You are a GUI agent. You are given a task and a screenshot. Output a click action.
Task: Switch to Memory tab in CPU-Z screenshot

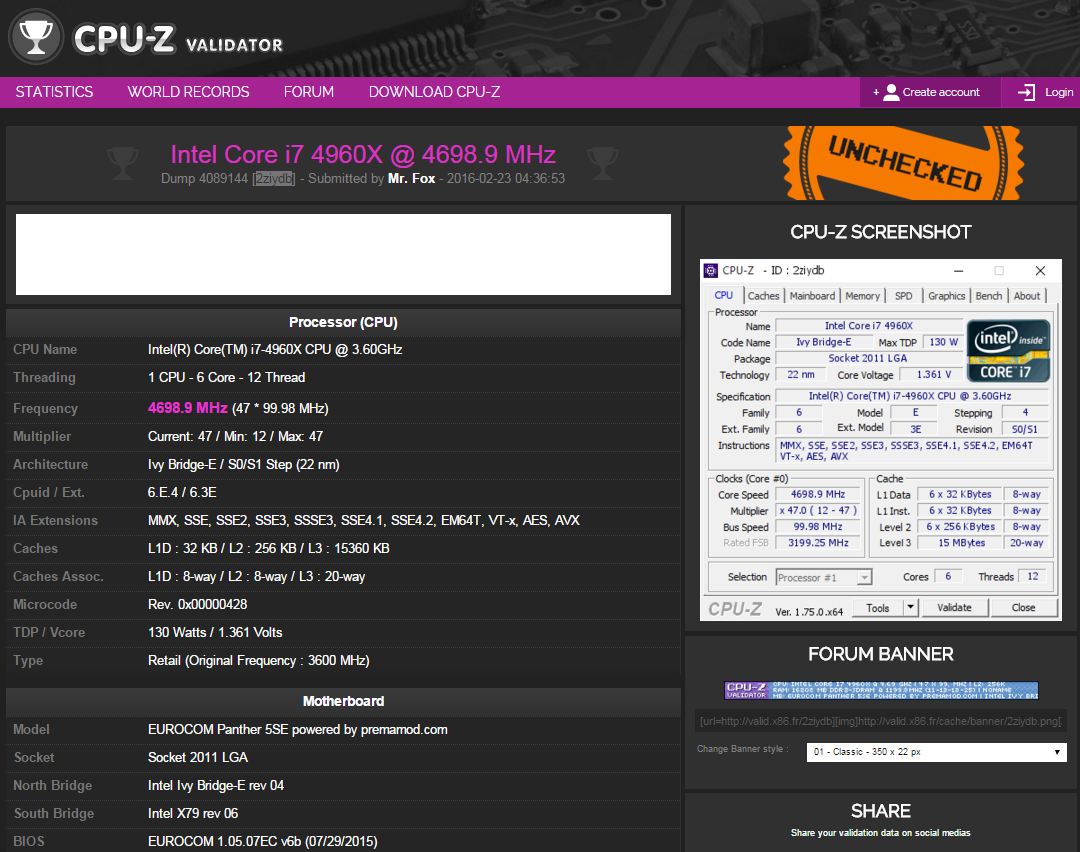[862, 295]
